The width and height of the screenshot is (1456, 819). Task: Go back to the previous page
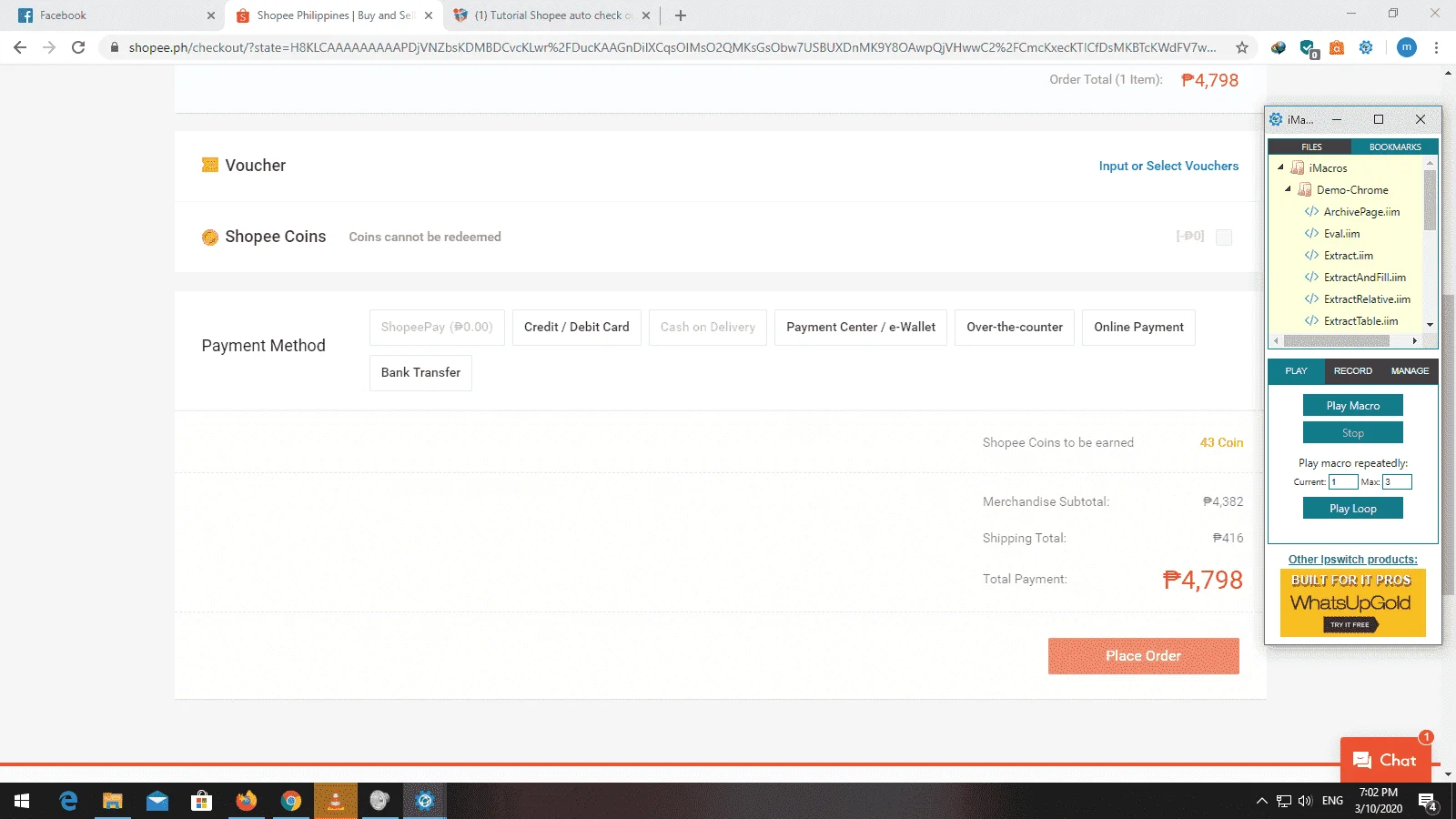(20, 47)
